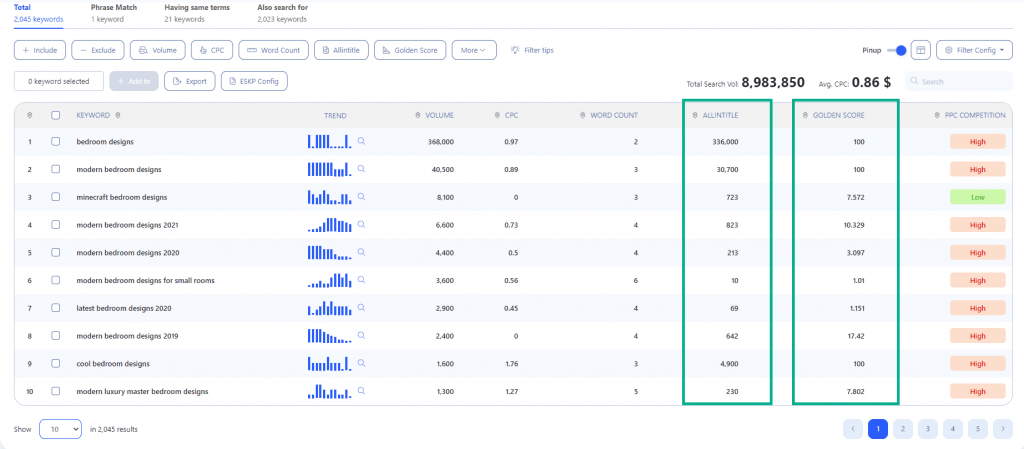The image size is (1024, 449).
Task: Click Low PPC badge for minecraft bedroom designs
Action: 978,197
